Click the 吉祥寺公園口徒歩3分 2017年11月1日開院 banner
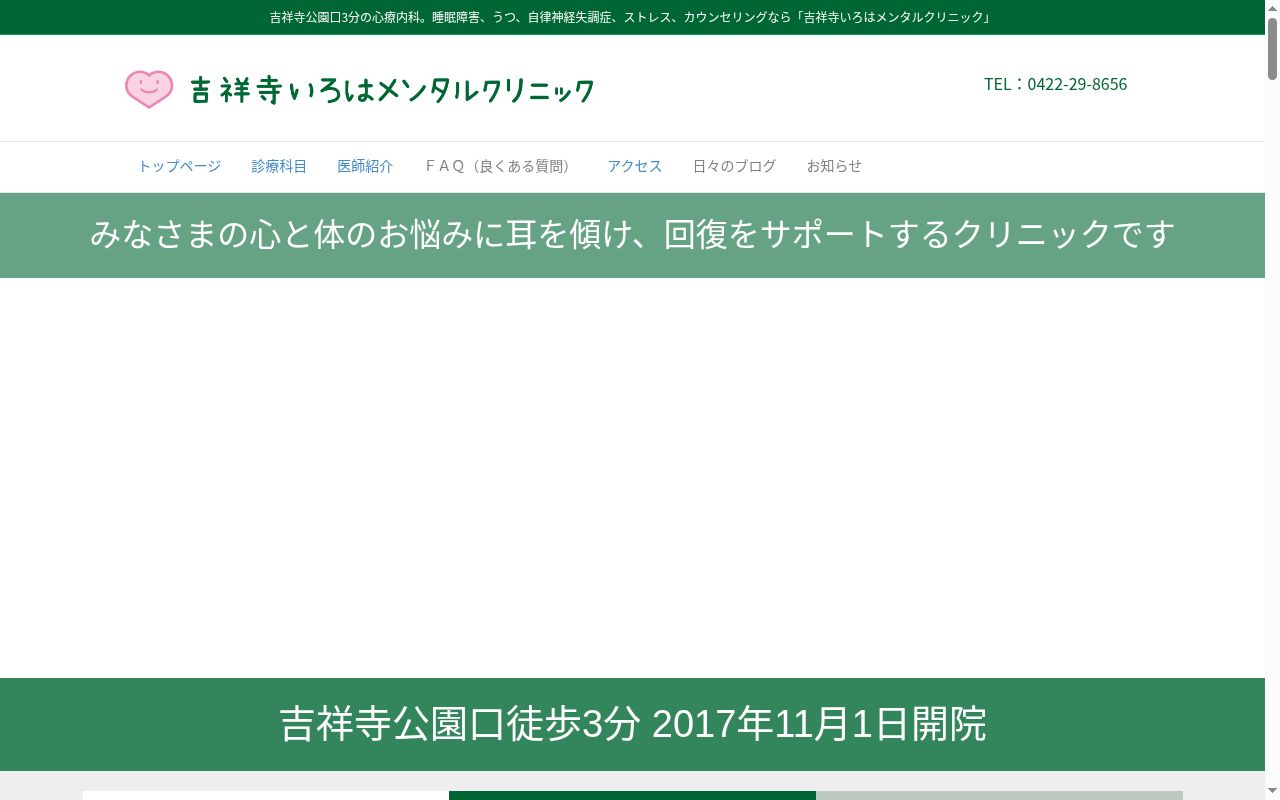This screenshot has height=800, width=1280. point(632,724)
